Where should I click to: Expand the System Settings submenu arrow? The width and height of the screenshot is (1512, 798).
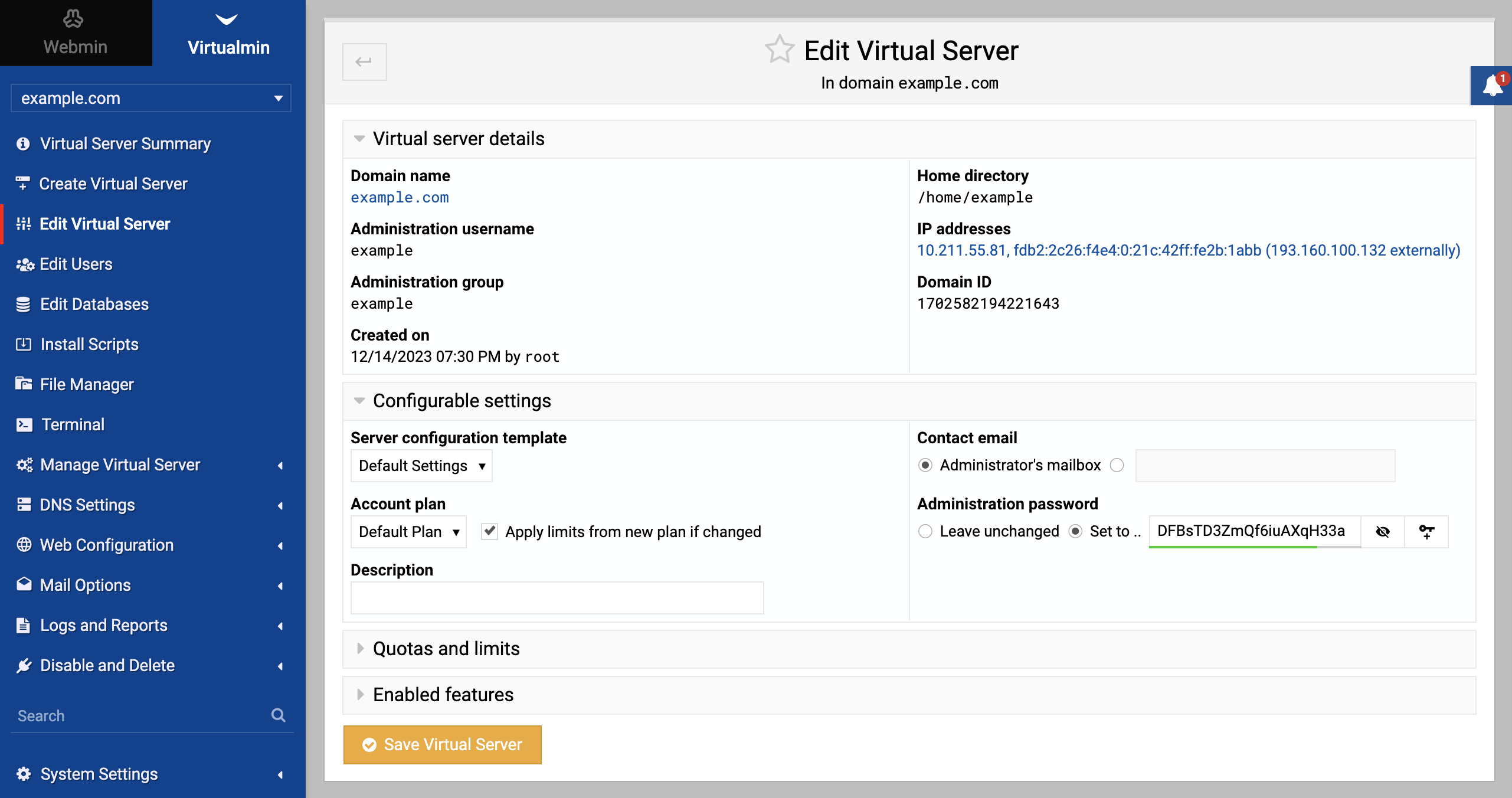(x=280, y=774)
